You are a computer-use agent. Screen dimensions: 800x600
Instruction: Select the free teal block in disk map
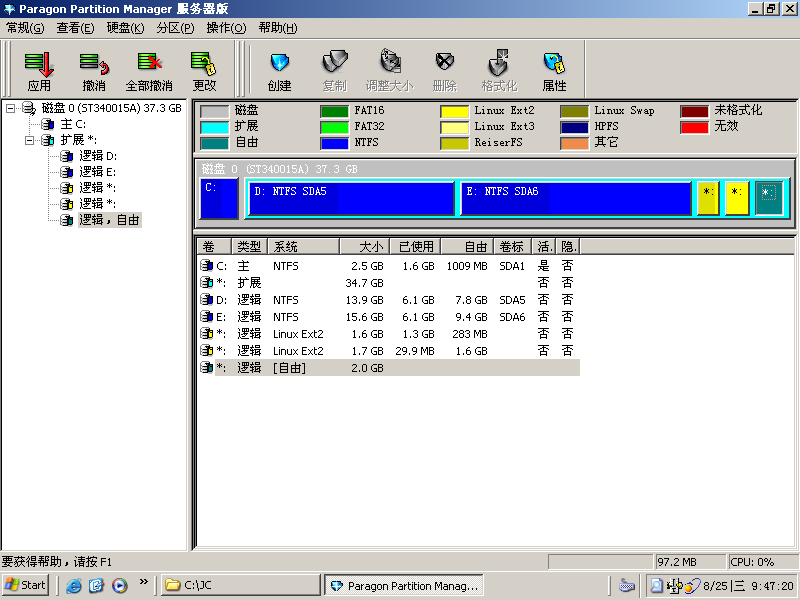click(x=768, y=198)
